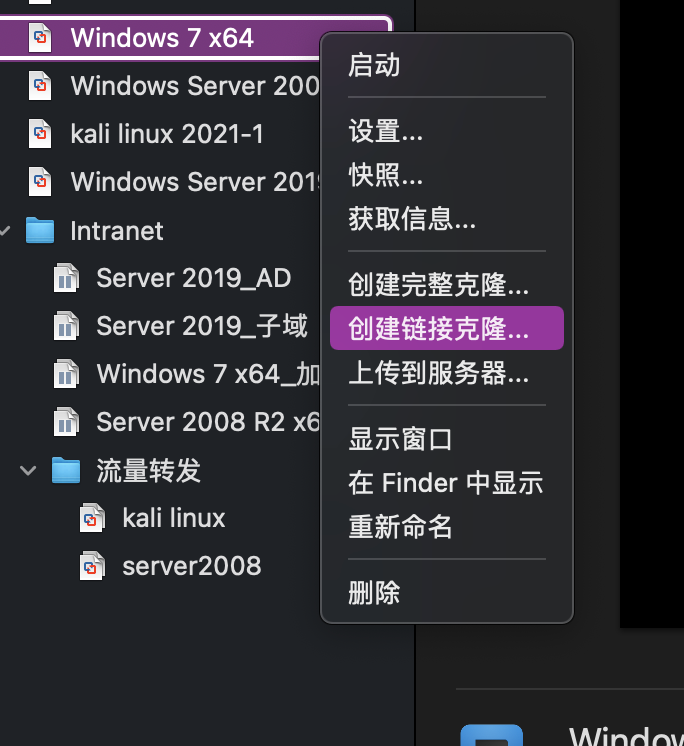Select kali linux 2021-1 in the list
684x746 pixels.
click(167, 134)
